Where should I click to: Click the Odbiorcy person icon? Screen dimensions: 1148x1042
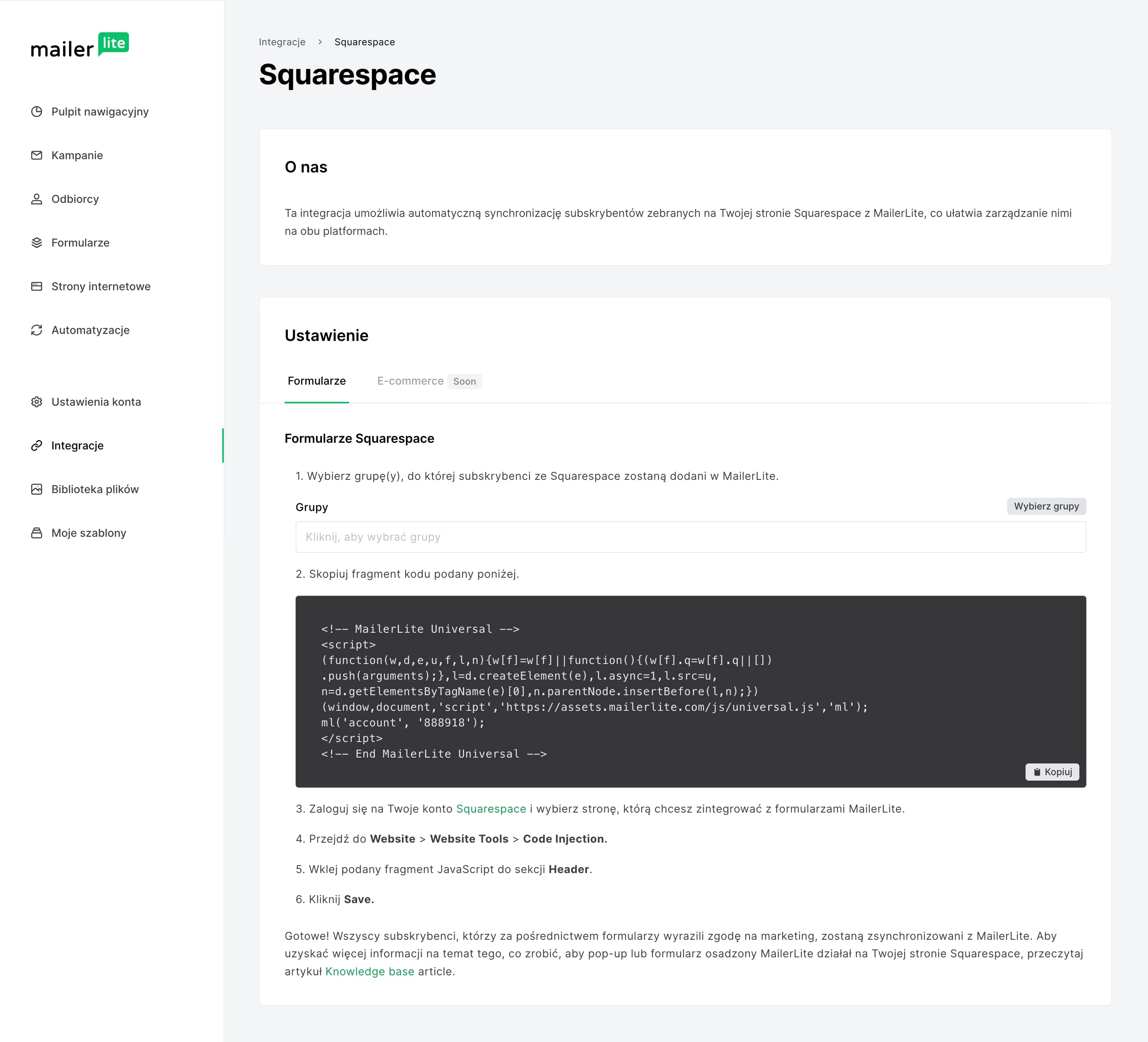point(36,199)
